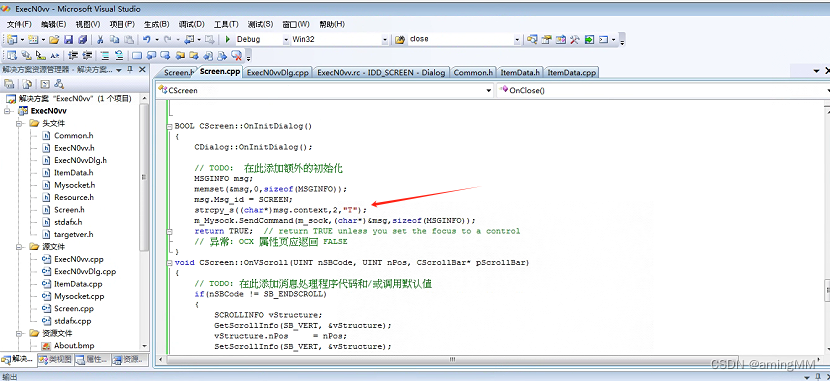This screenshot has height=381, width=830.
Task: Click the Navigate Backward icon
Action: (x=189, y=39)
